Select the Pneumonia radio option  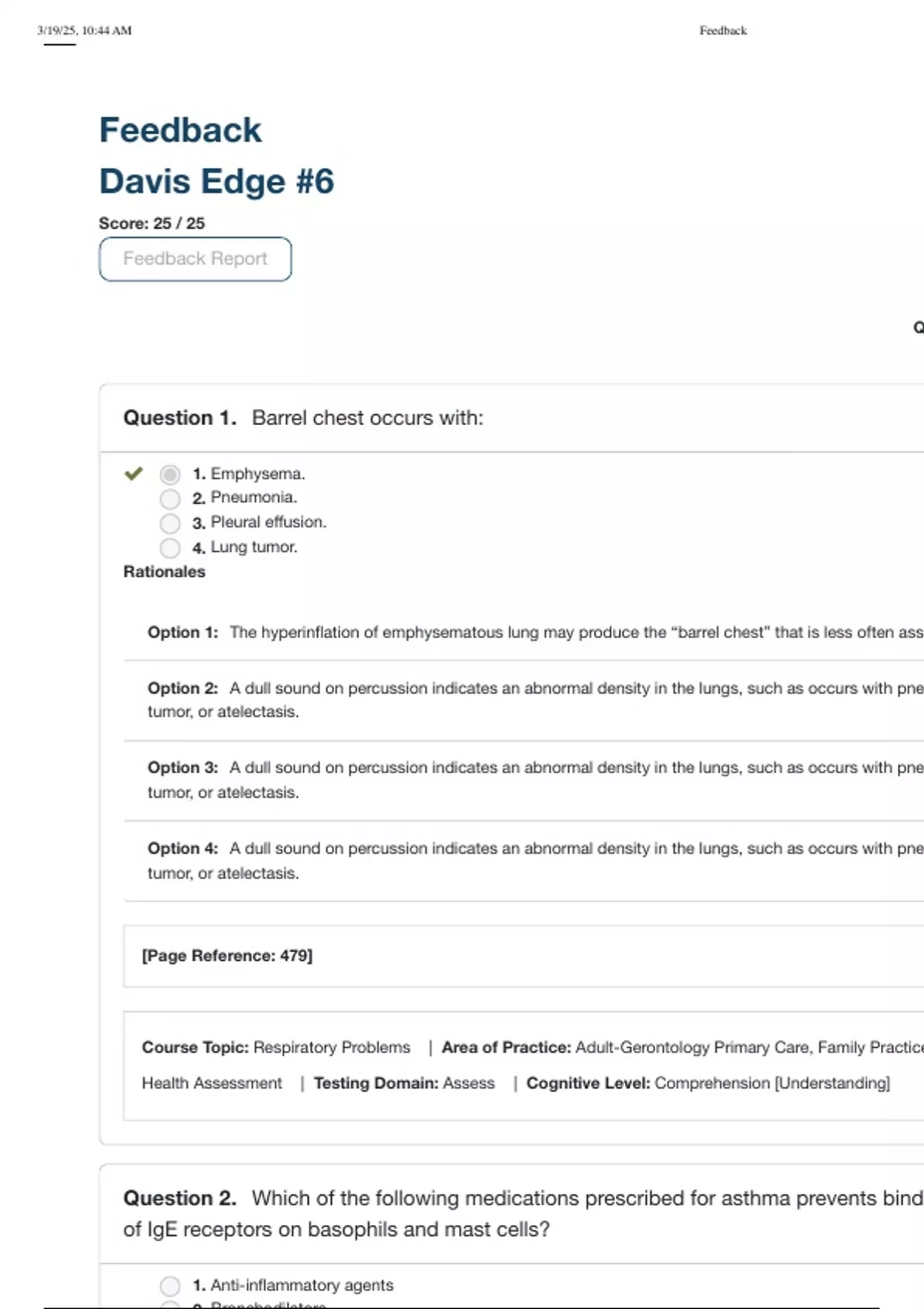[x=170, y=499]
